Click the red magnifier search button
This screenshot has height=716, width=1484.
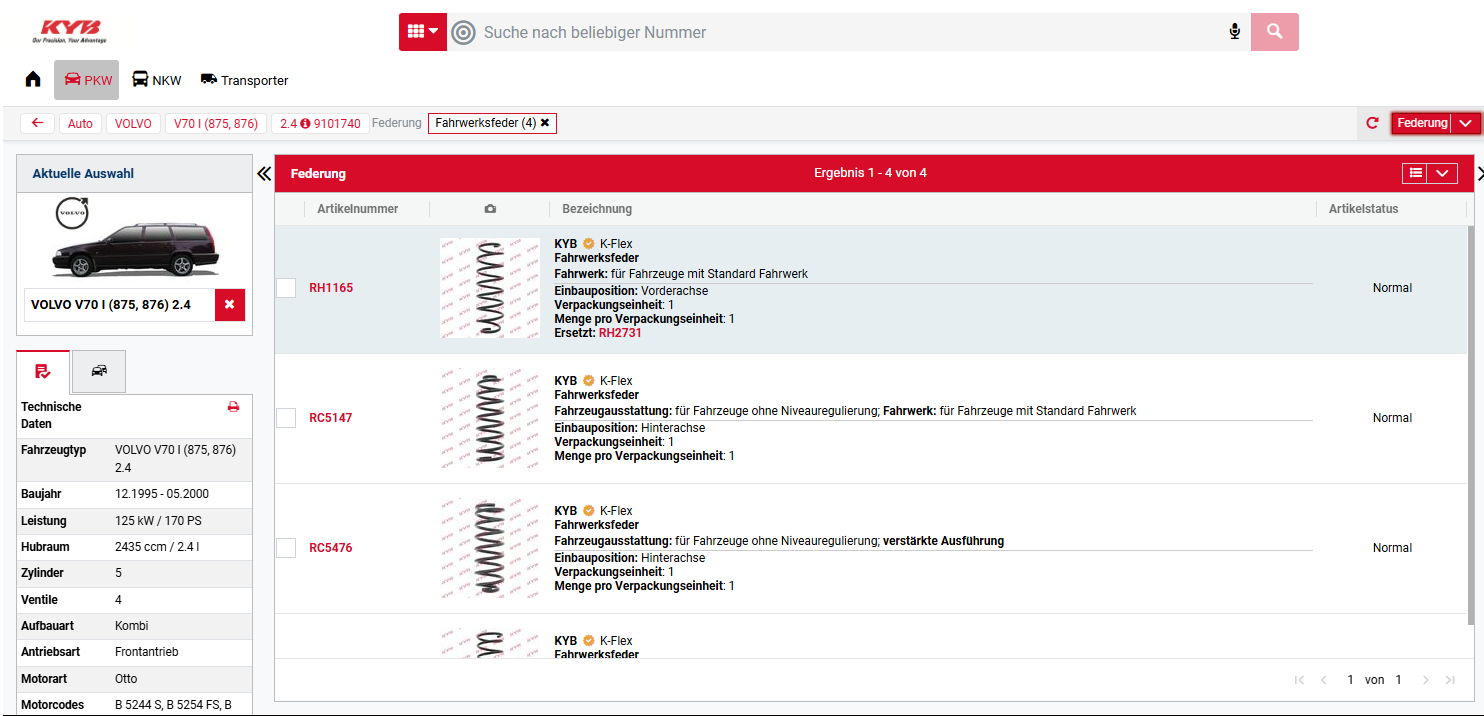[x=1274, y=32]
